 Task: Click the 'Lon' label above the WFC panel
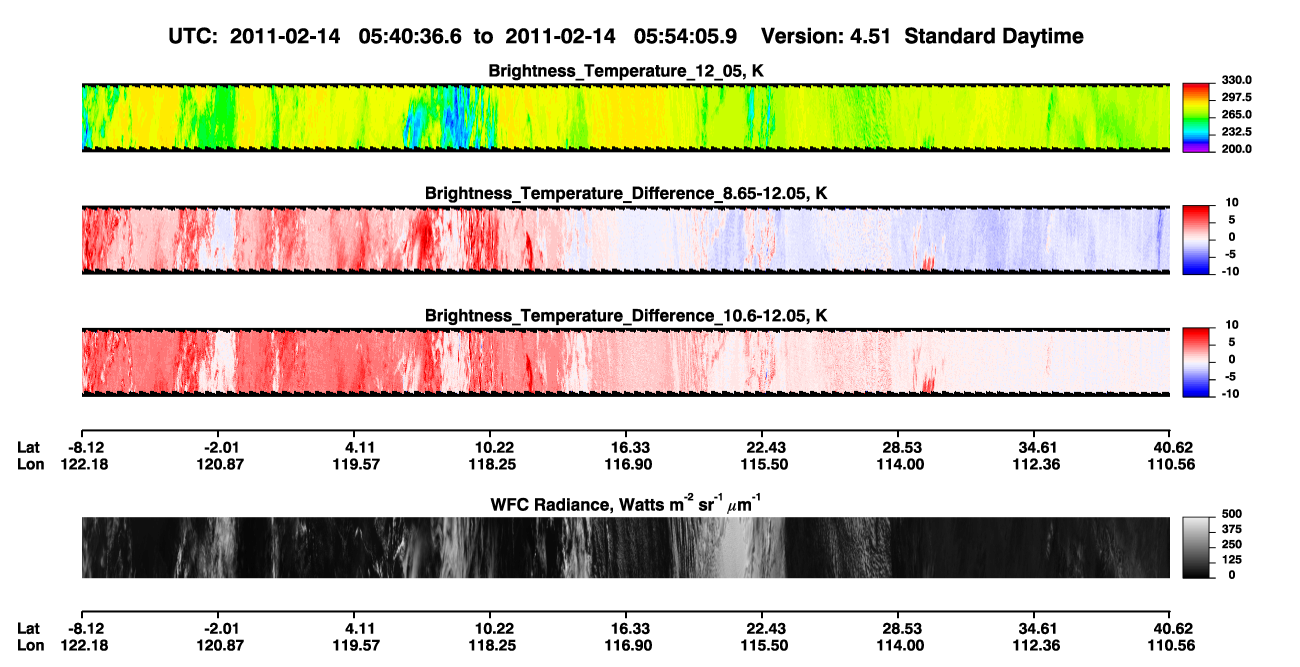(x=30, y=465)
